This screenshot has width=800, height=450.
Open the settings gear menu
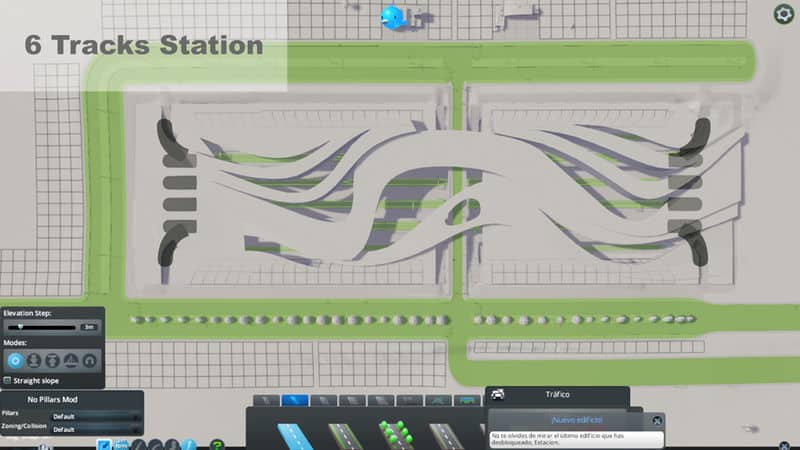click(x=783, y=14)
